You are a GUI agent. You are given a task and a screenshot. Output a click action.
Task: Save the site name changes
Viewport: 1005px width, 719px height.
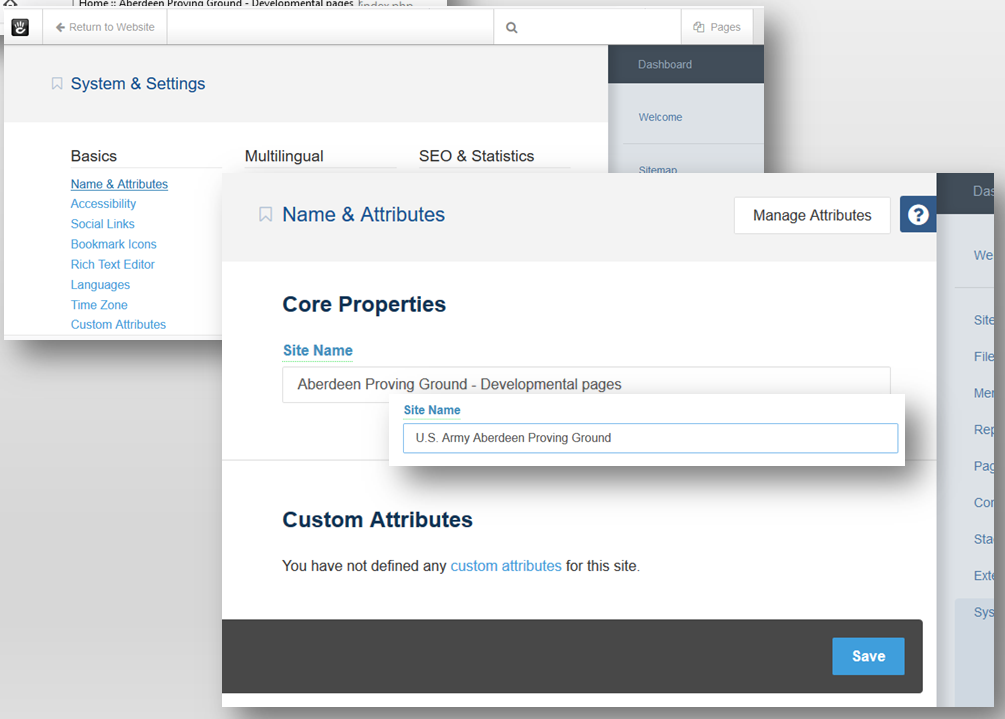tap(868, 656)
